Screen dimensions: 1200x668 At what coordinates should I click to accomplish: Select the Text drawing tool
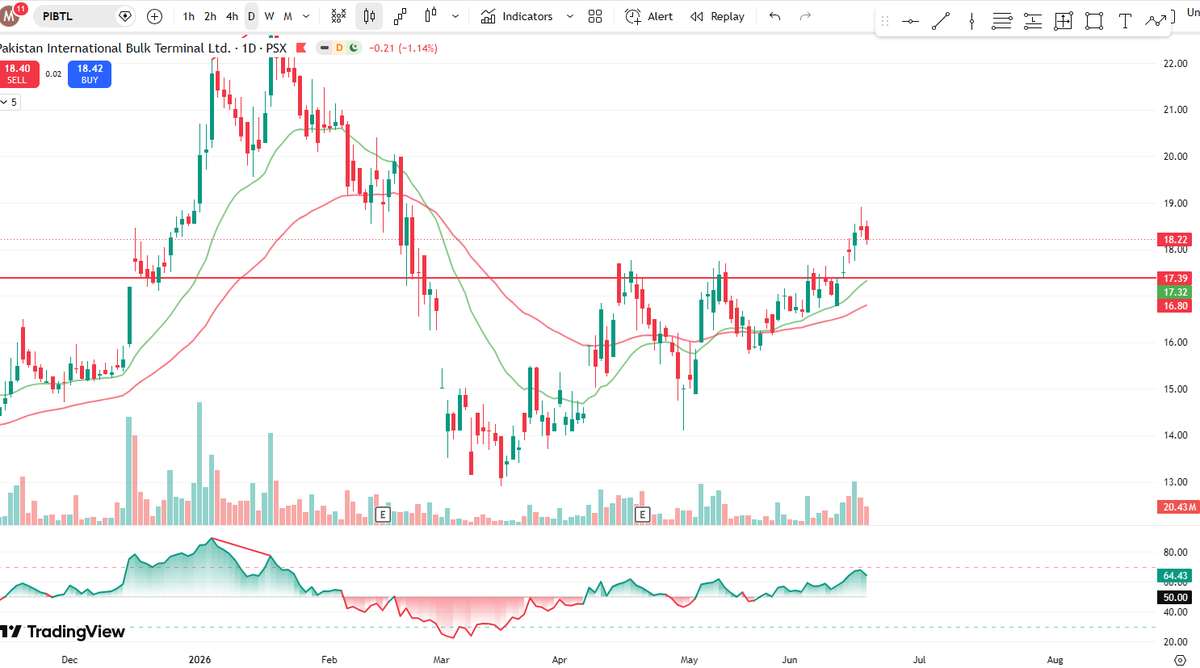pos(1125,22)
